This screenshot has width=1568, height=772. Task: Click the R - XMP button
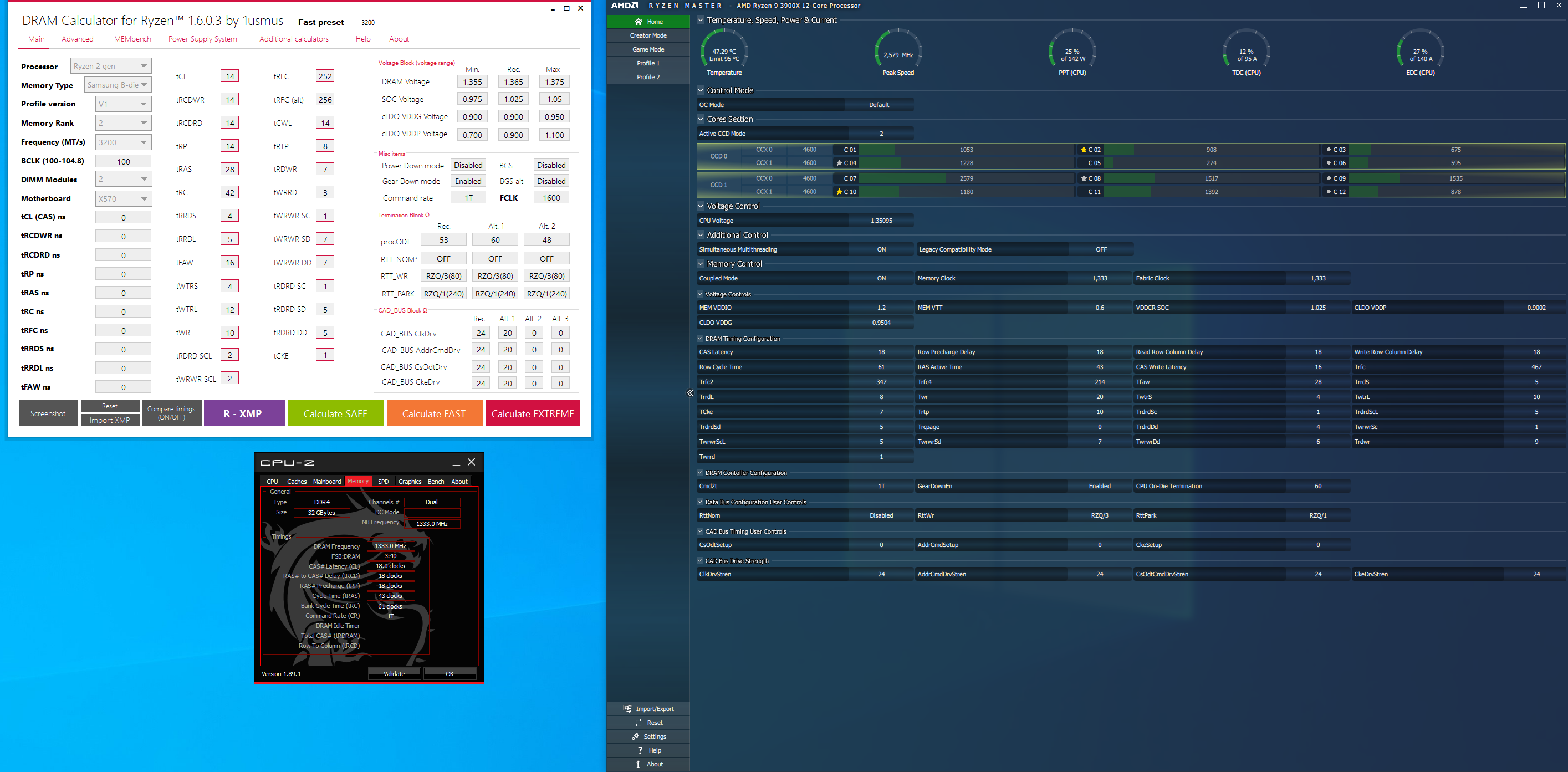244,413
